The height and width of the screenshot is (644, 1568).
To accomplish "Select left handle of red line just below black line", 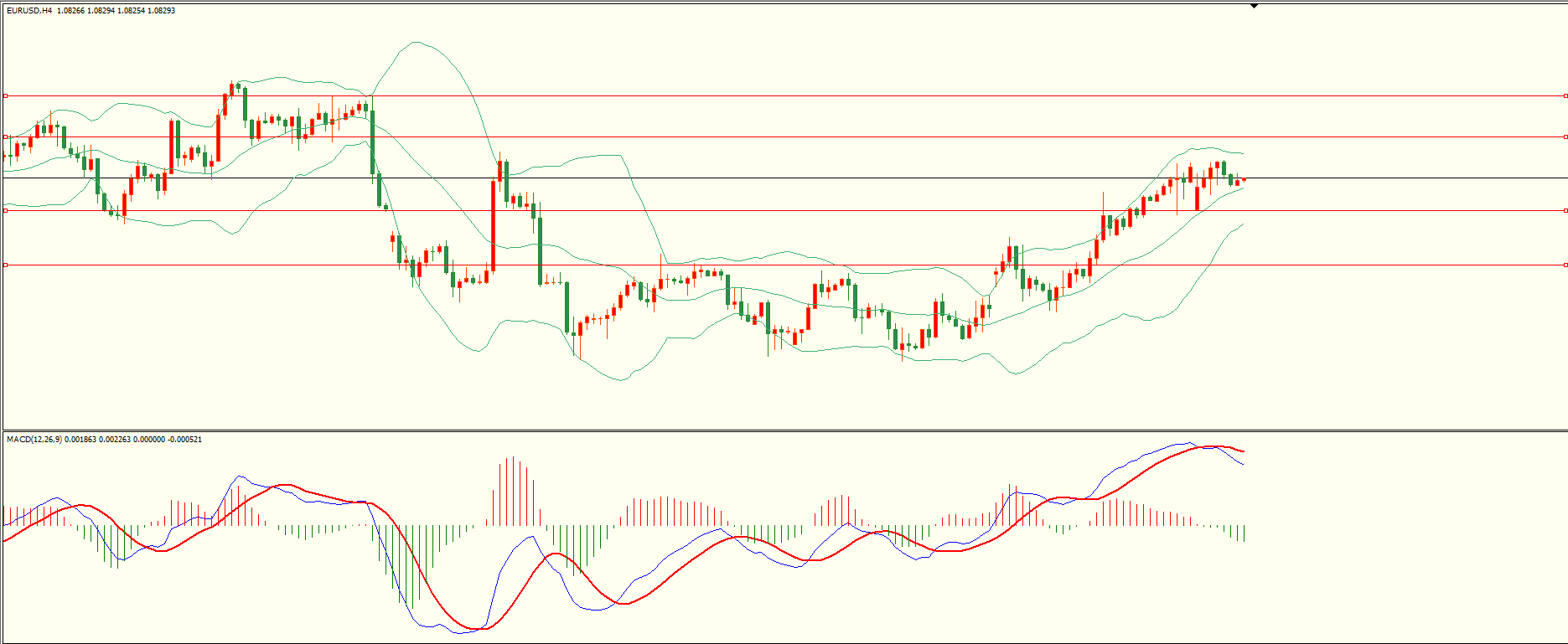I will click(5, 211).
